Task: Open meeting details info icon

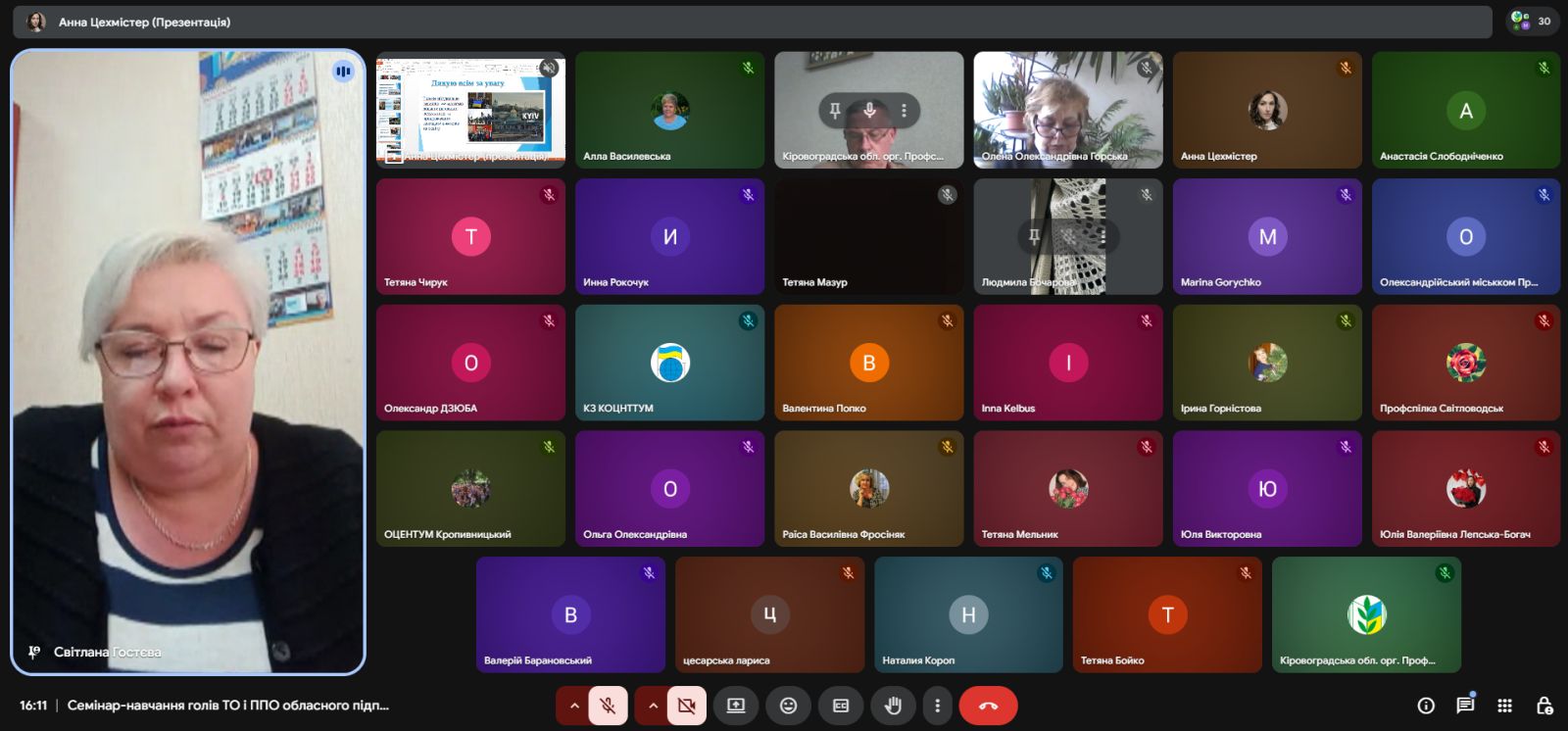Action: [x=1426, y=706]
